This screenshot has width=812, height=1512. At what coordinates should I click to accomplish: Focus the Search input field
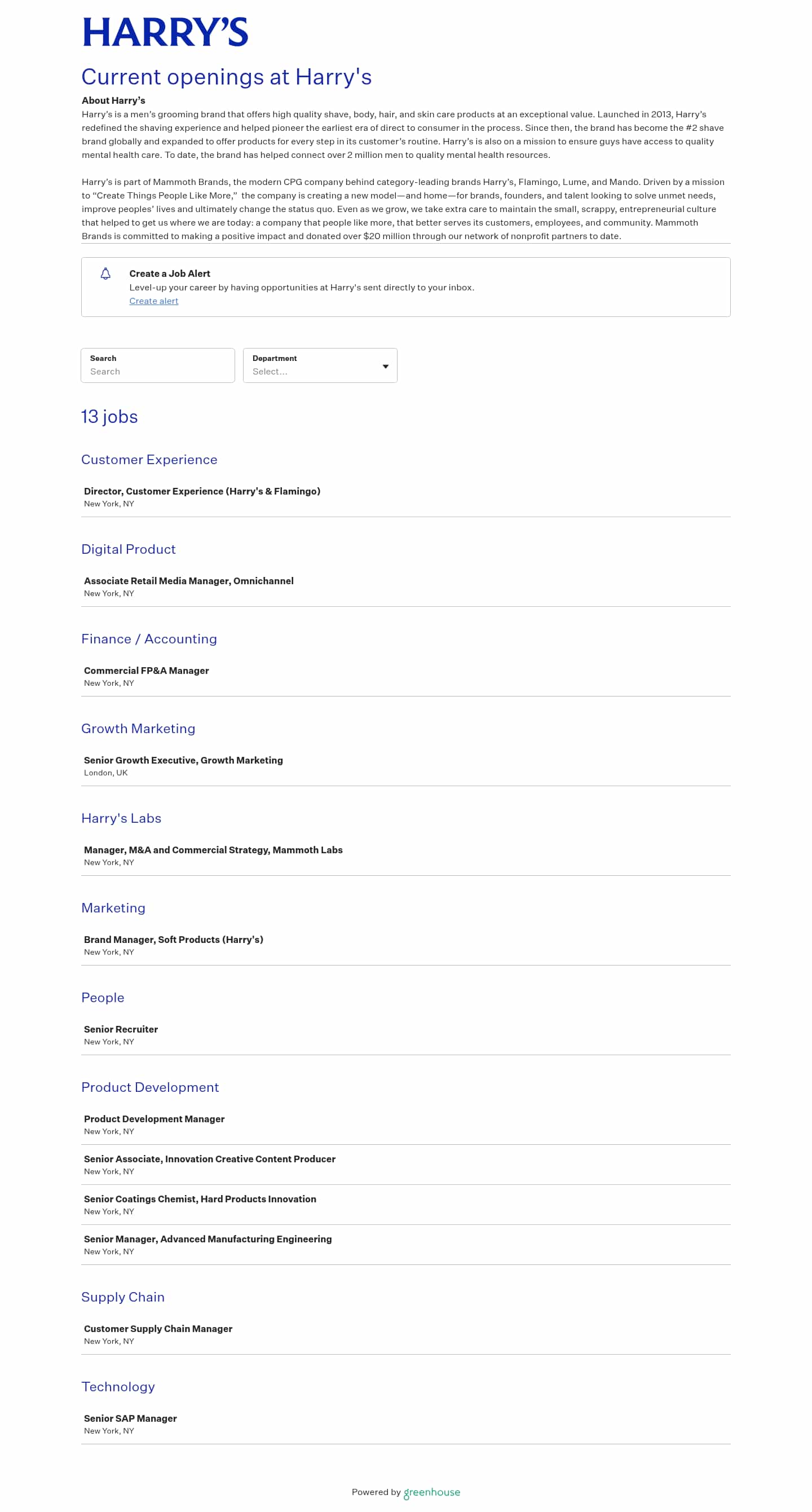[157, 371]
